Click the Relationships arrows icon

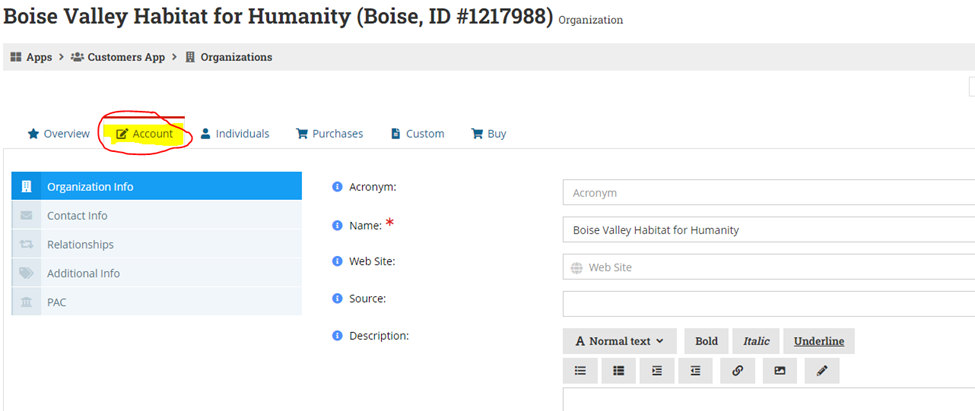26,244
